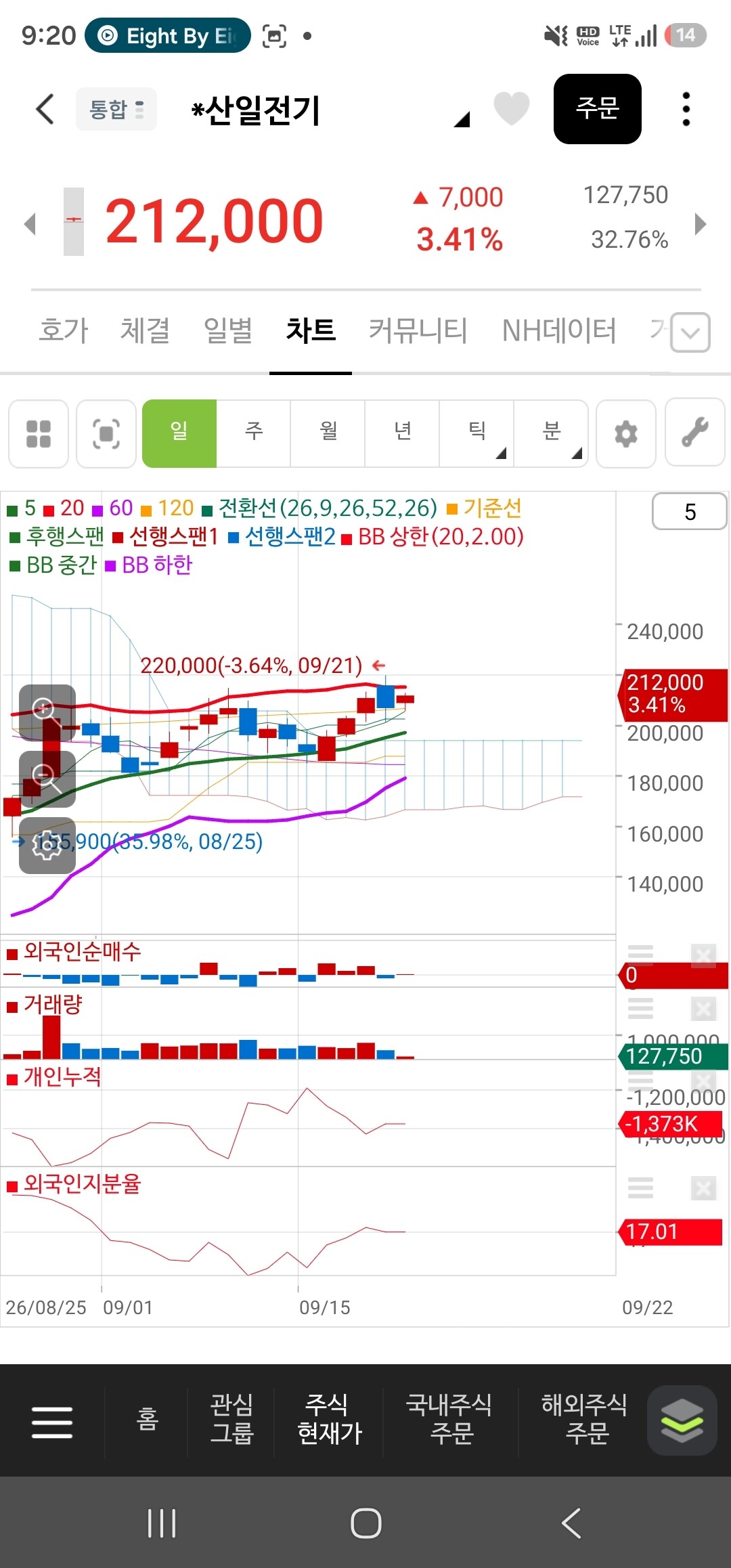Screen dimensions: 731x1568
Task: Close the 외국인지분율 indicator panel
Action: tap(703, 1188)
